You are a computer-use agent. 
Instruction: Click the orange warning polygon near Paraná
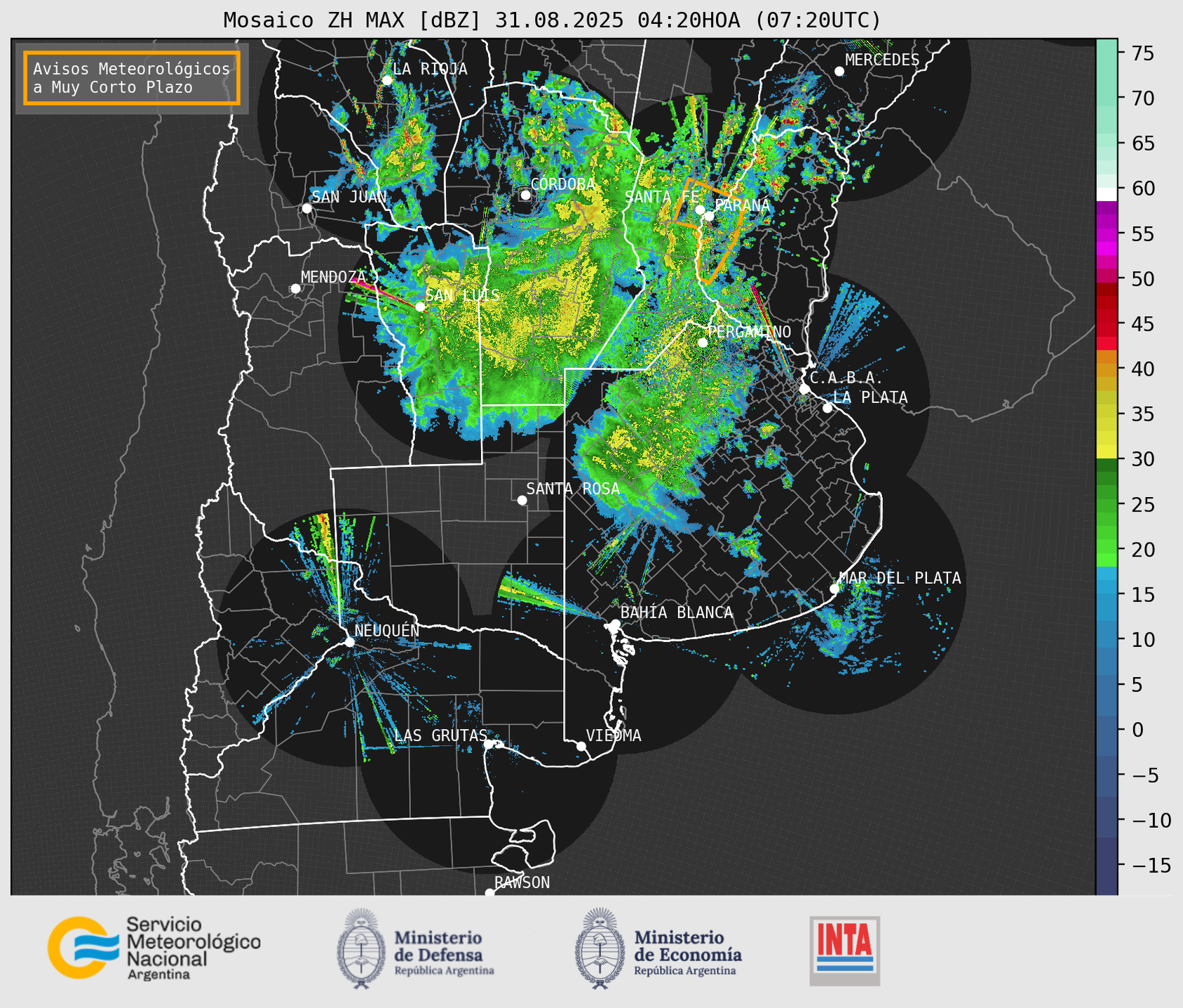710,231
